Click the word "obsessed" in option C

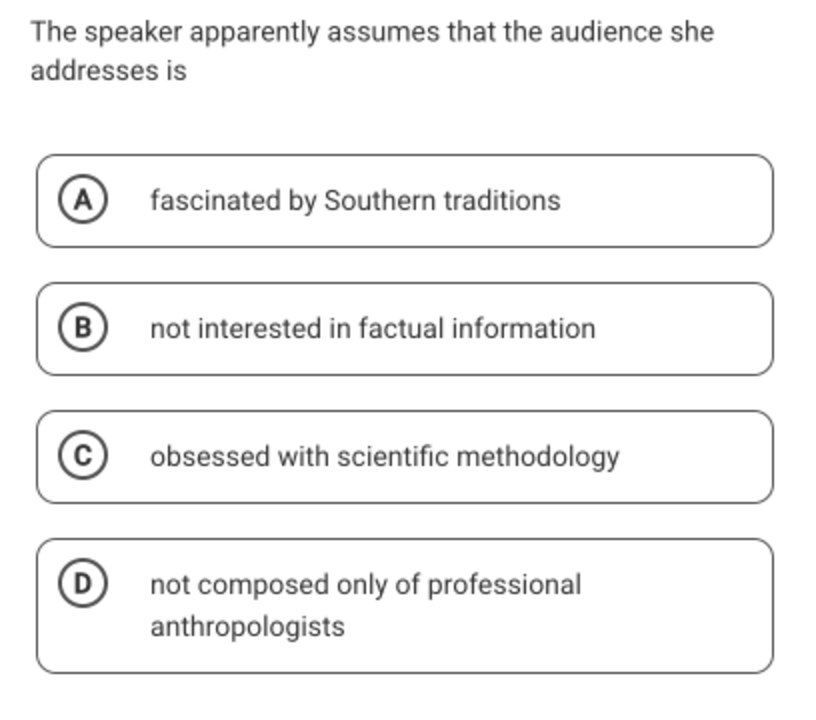click(210, 457)
